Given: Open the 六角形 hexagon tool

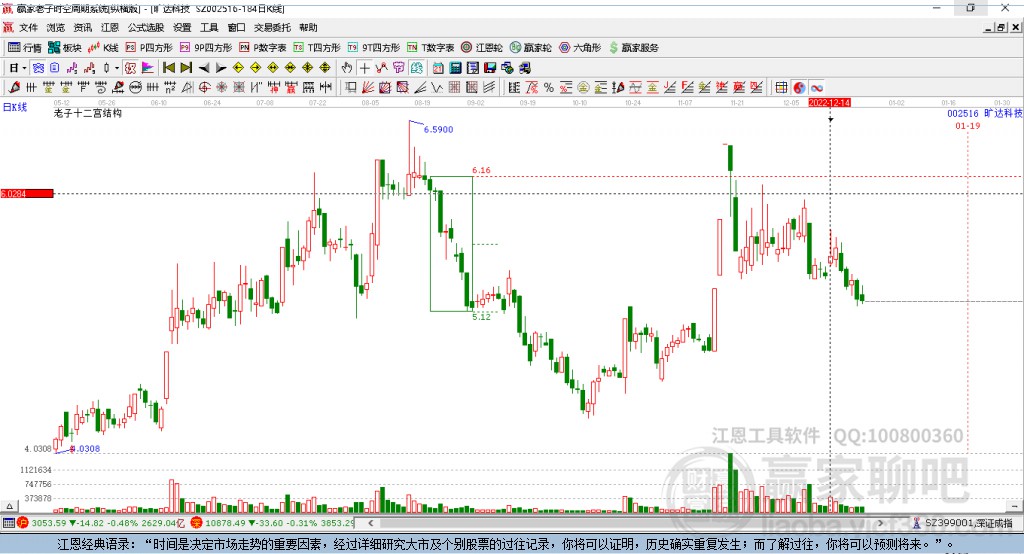Looking at the screenshot, I should [x=580, y=48].
